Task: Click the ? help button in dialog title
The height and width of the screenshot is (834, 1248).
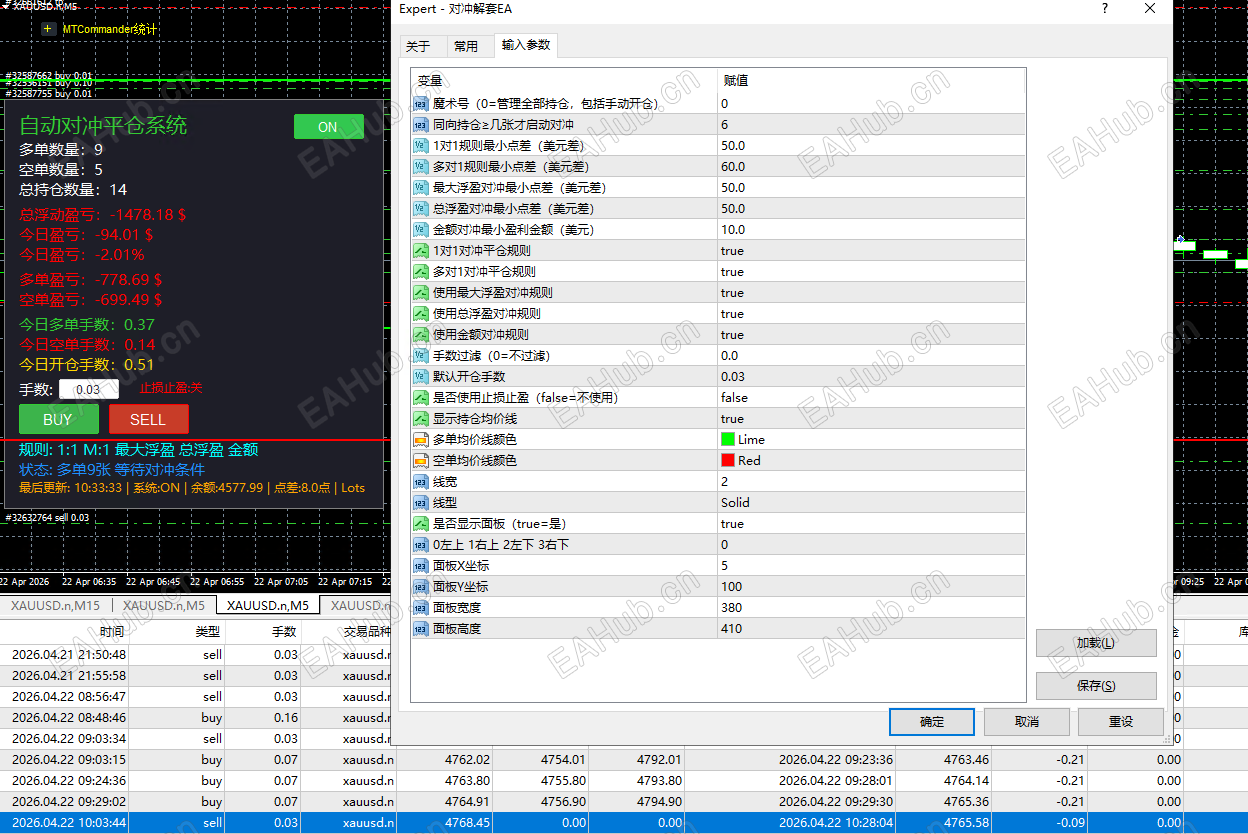Action: [1105, 9]
